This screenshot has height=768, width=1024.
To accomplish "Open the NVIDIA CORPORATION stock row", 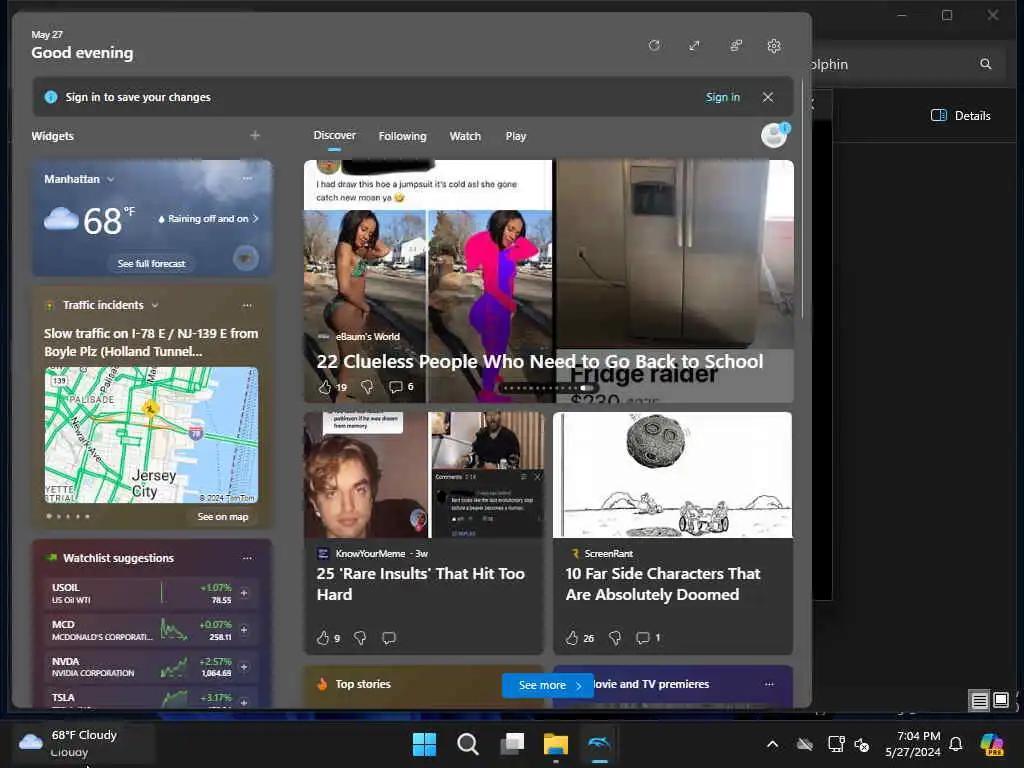I will point(151,667).
